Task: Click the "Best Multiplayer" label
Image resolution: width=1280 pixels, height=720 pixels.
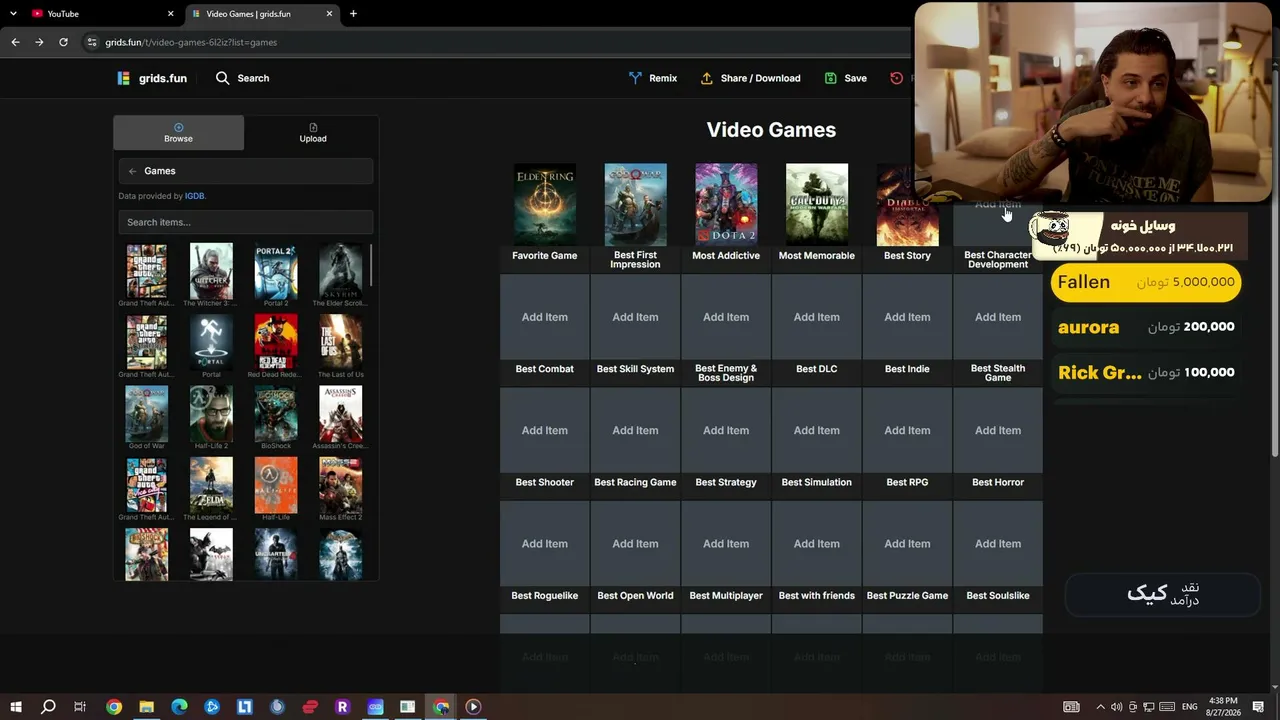Action: click(x=726, y=596)
